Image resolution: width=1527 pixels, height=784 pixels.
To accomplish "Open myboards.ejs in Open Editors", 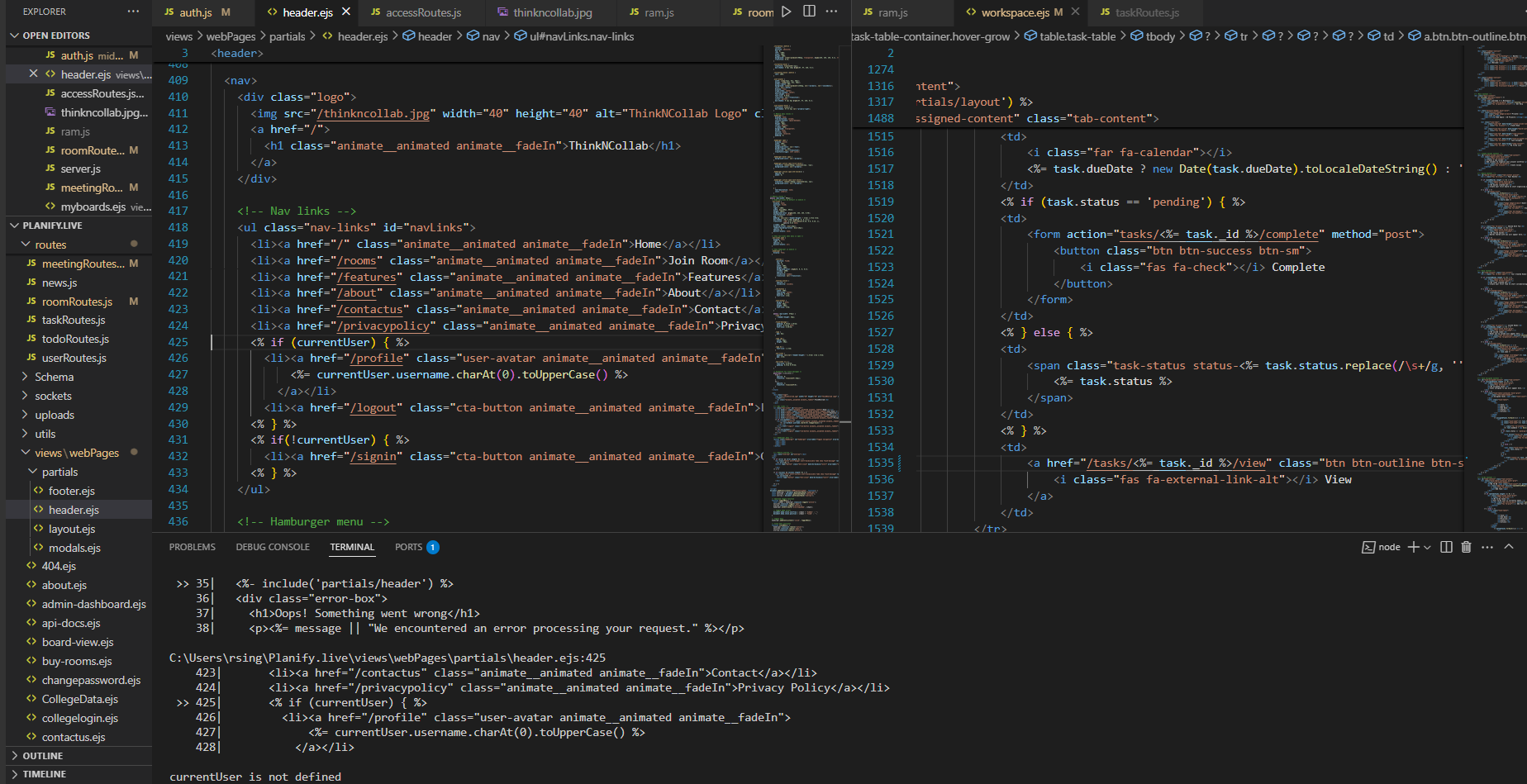I will click(79, 207).
